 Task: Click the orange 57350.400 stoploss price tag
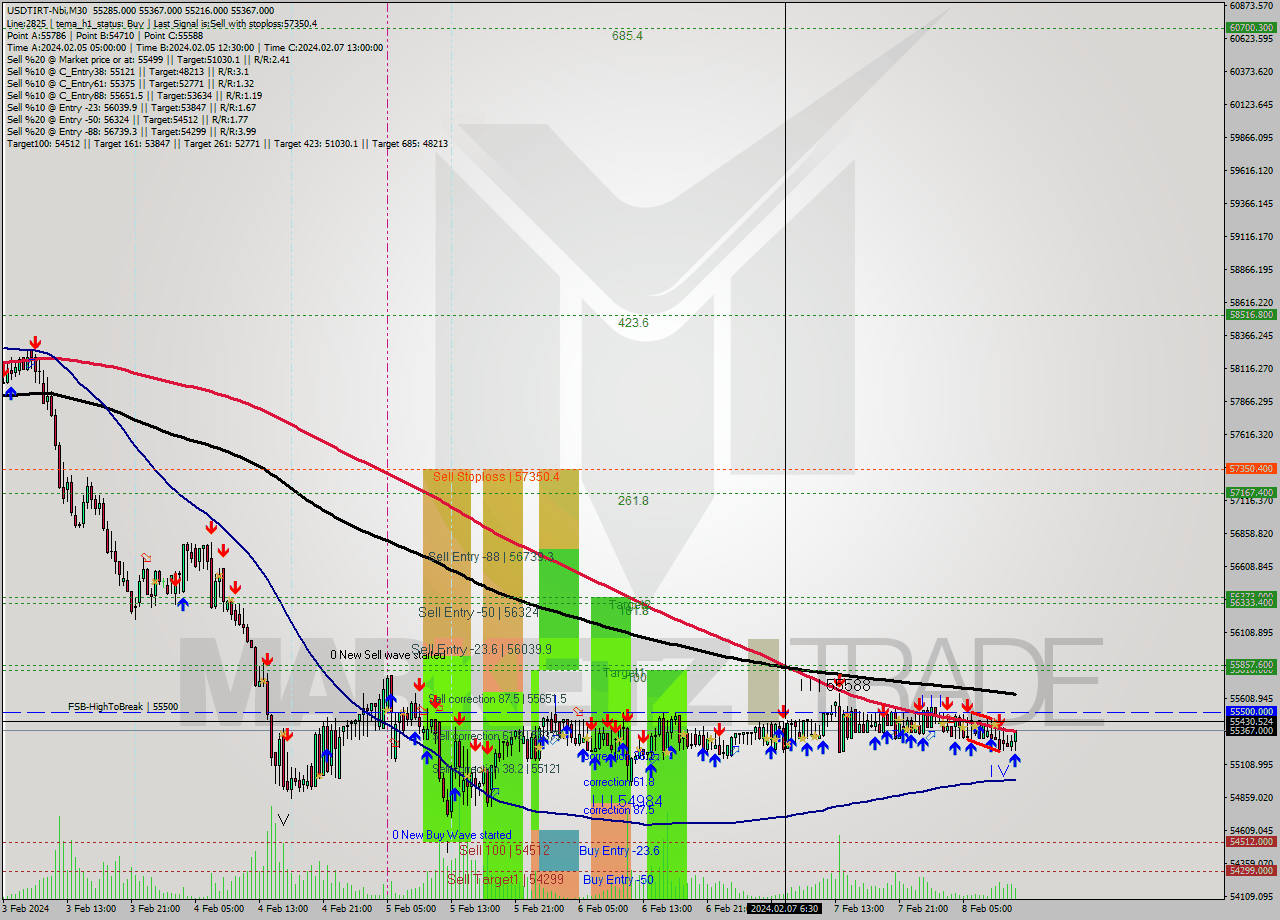click(1250, 468)
